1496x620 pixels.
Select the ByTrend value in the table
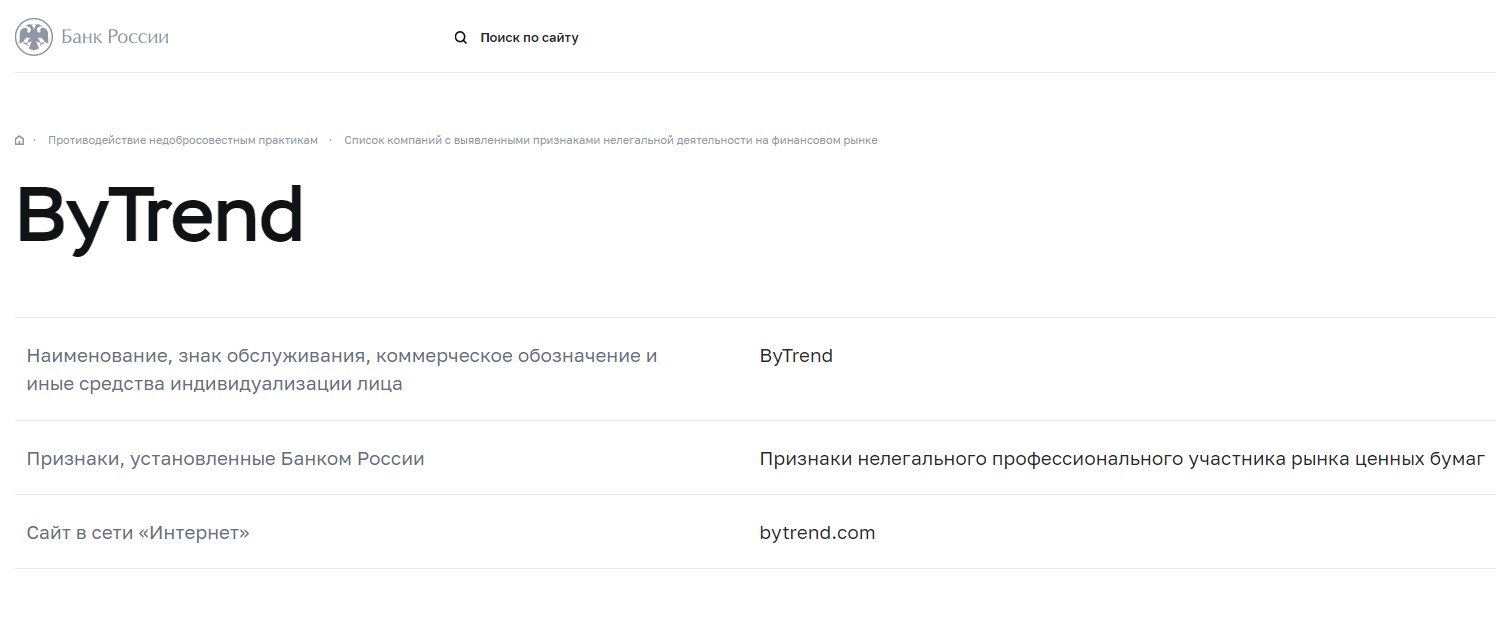pos(796,356)
